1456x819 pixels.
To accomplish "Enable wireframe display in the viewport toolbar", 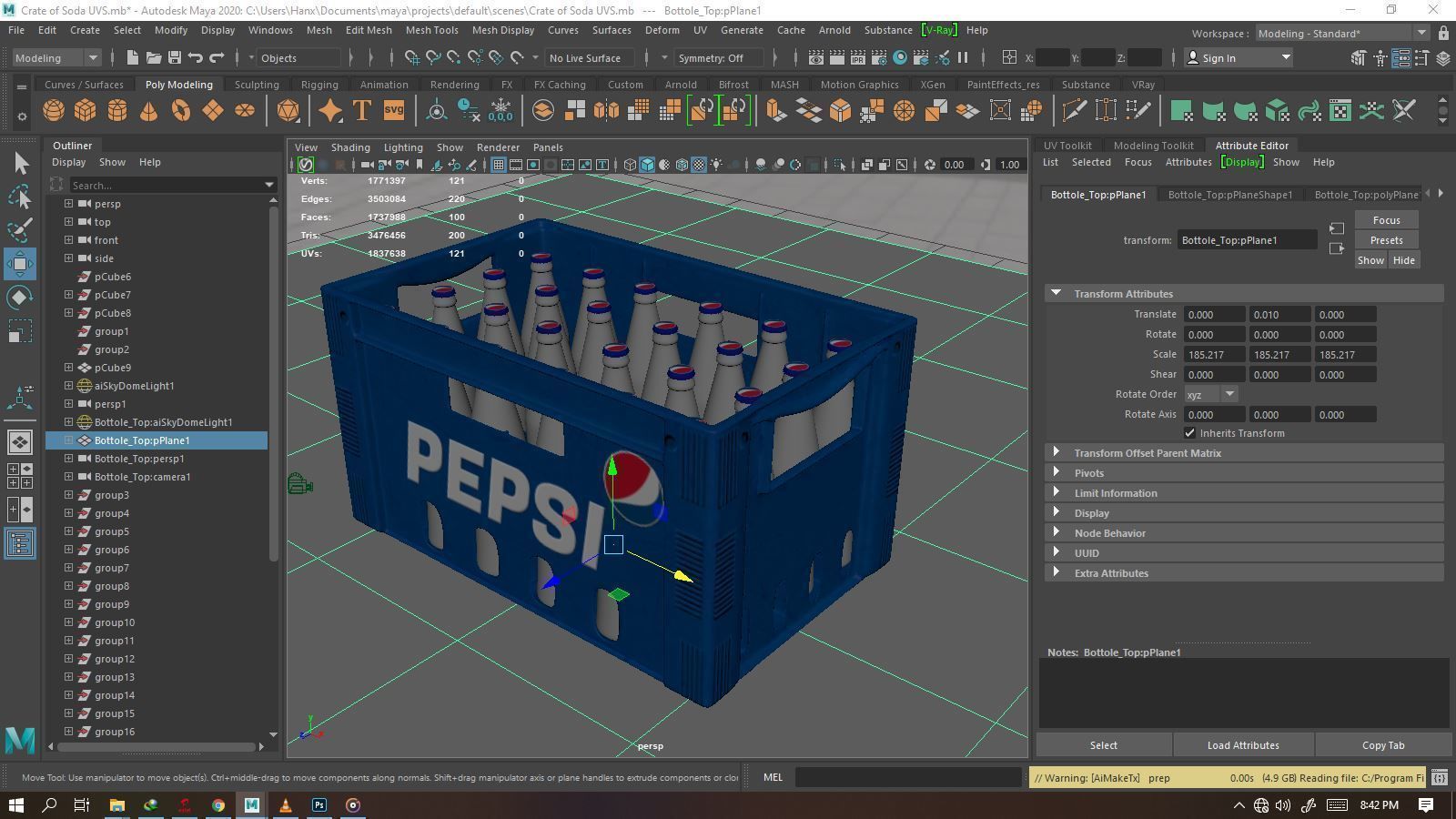I will tap(630, 165).
